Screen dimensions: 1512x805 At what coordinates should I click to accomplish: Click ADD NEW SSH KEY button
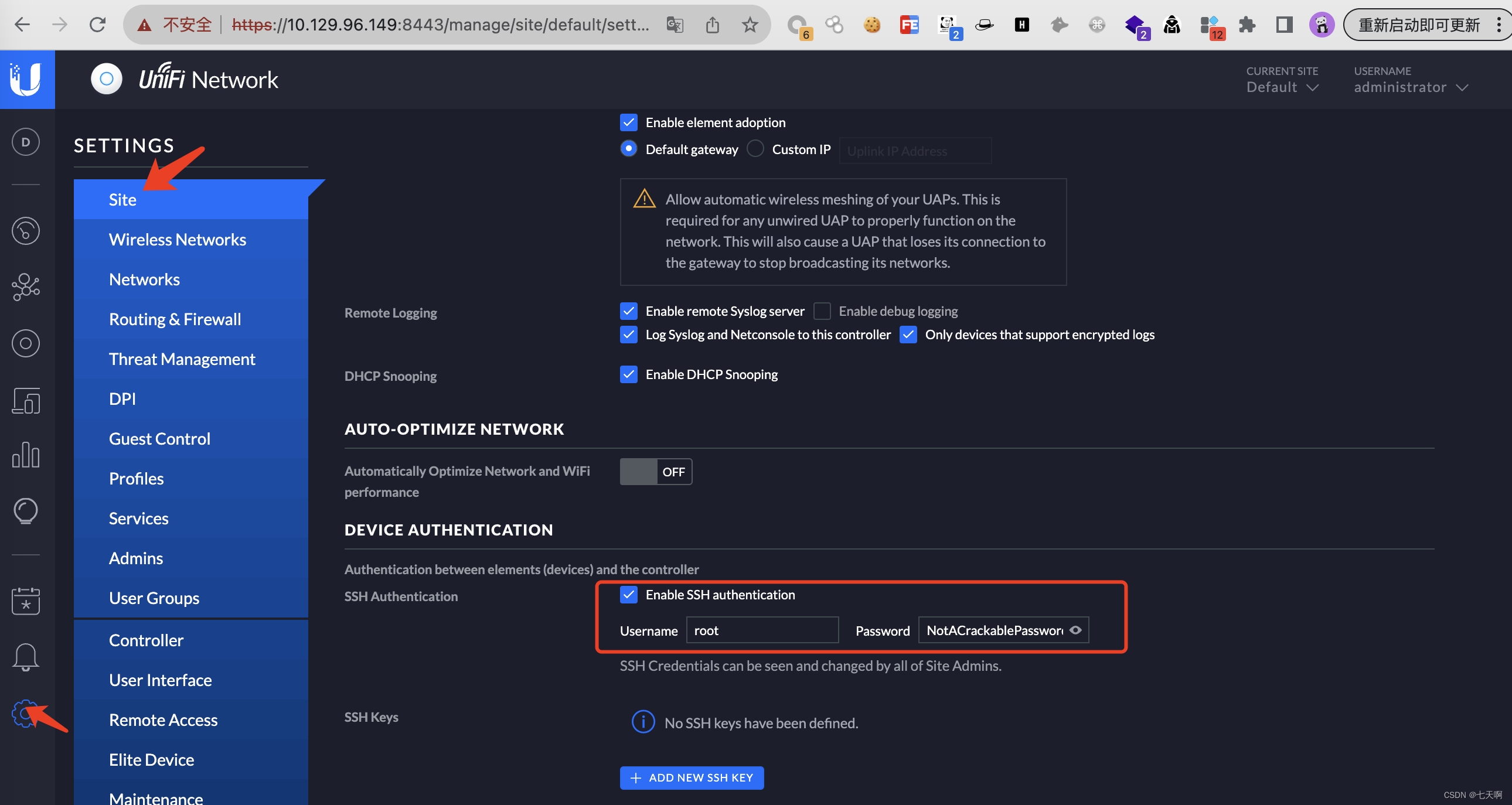click(692, 777)
